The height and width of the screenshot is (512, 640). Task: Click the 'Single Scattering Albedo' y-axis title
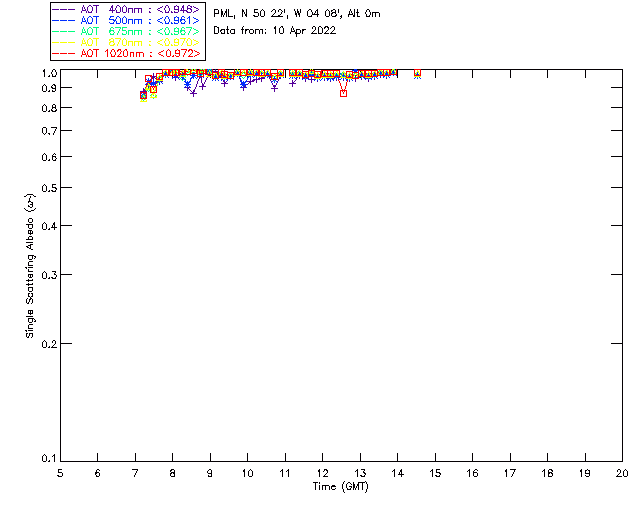[x=30, y=266]
